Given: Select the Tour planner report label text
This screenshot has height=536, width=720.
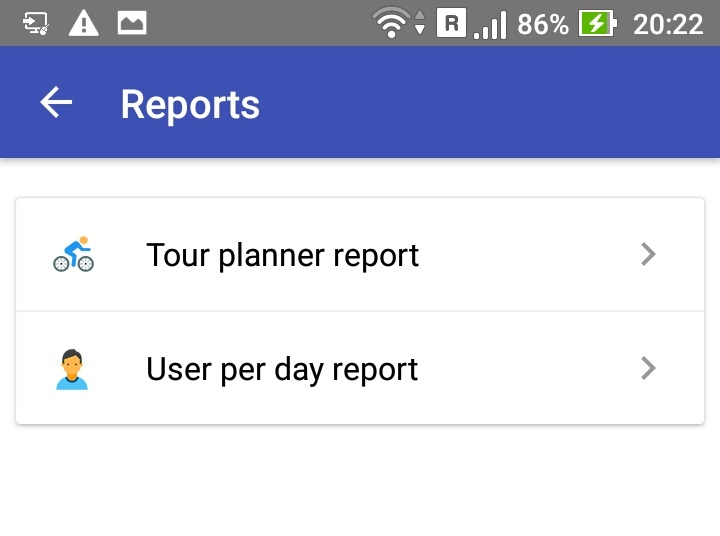Looking at the screenshot, I should tap(282, 255).
